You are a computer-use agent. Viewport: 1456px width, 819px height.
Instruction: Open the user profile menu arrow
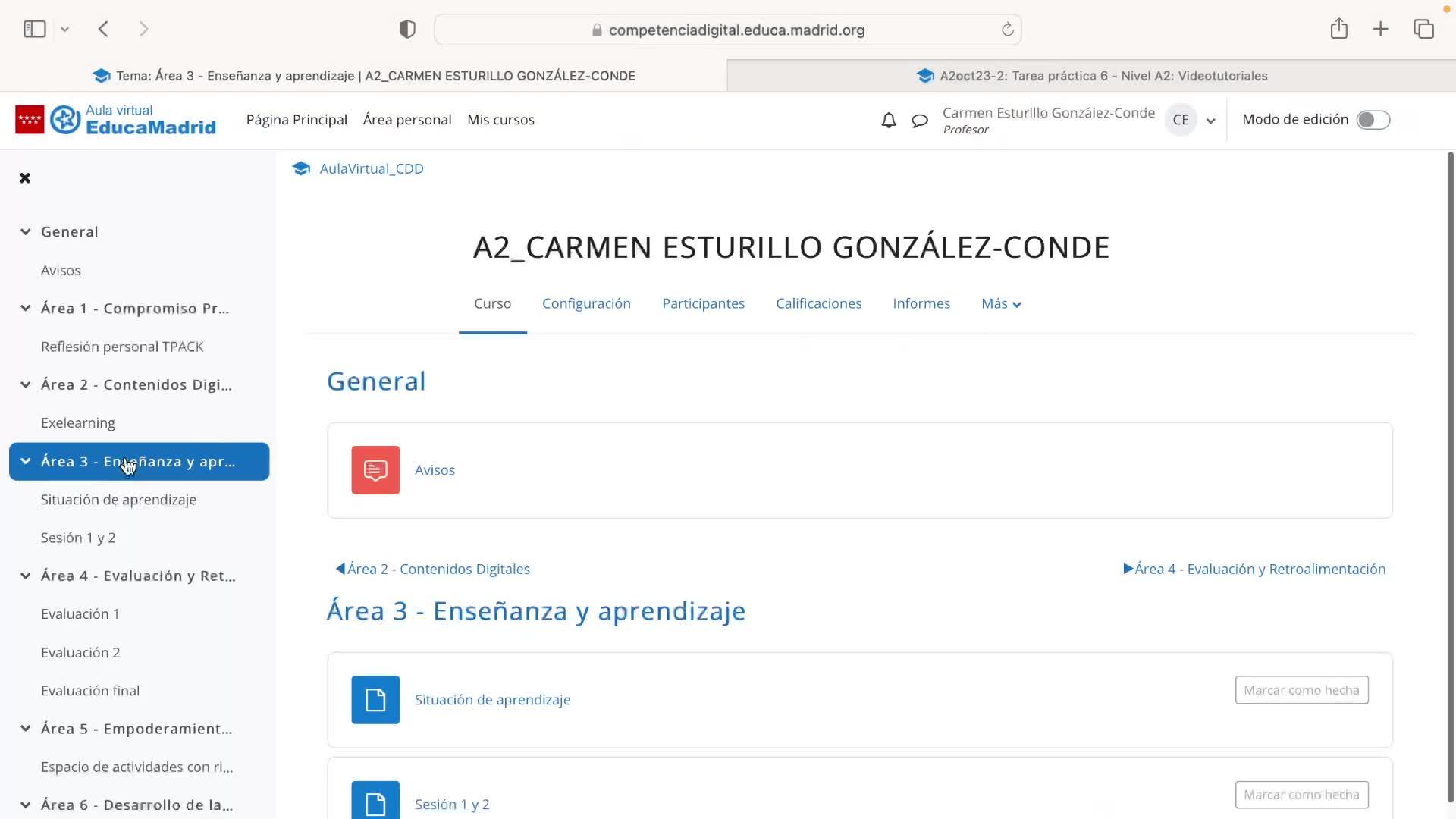pos(1210,121)
